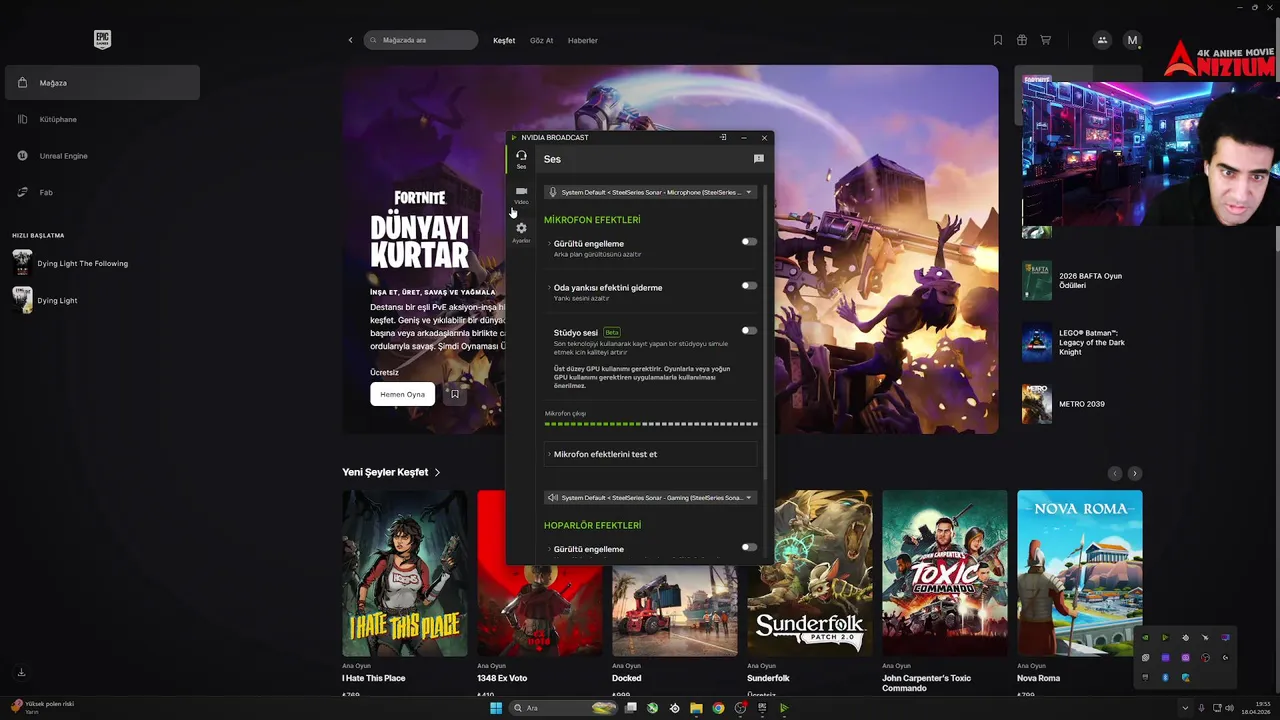1280x720 pixels.
Task: Click the taskbar Ara search box
Action: 563,708
